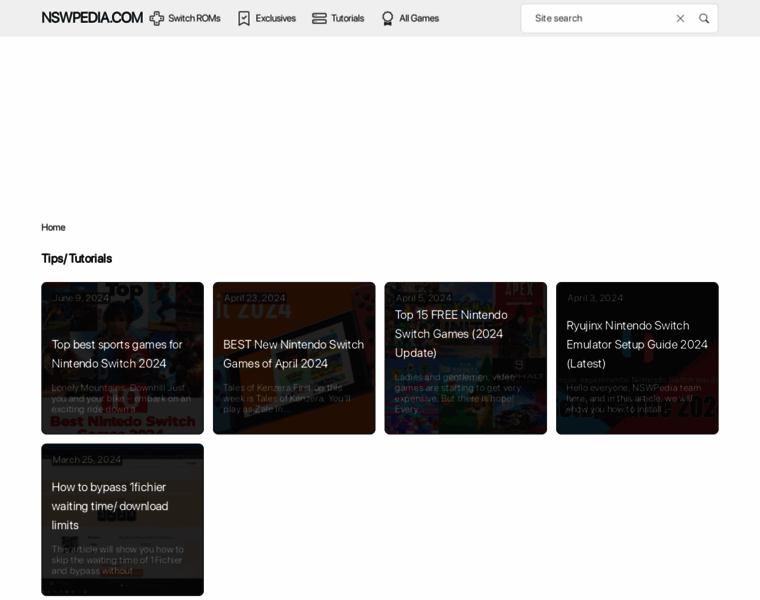Screen dimensions: 760x600
Task: Click the April 23, 2024 date text
Action: (x=254, y=298)
